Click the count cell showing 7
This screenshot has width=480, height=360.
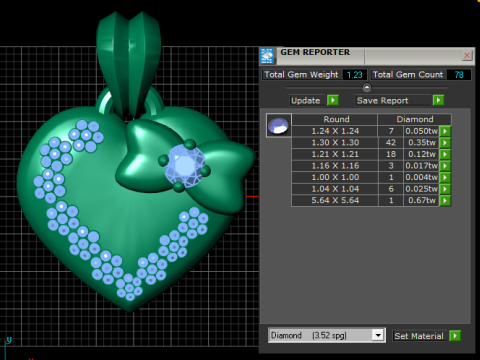click(391, 131)
